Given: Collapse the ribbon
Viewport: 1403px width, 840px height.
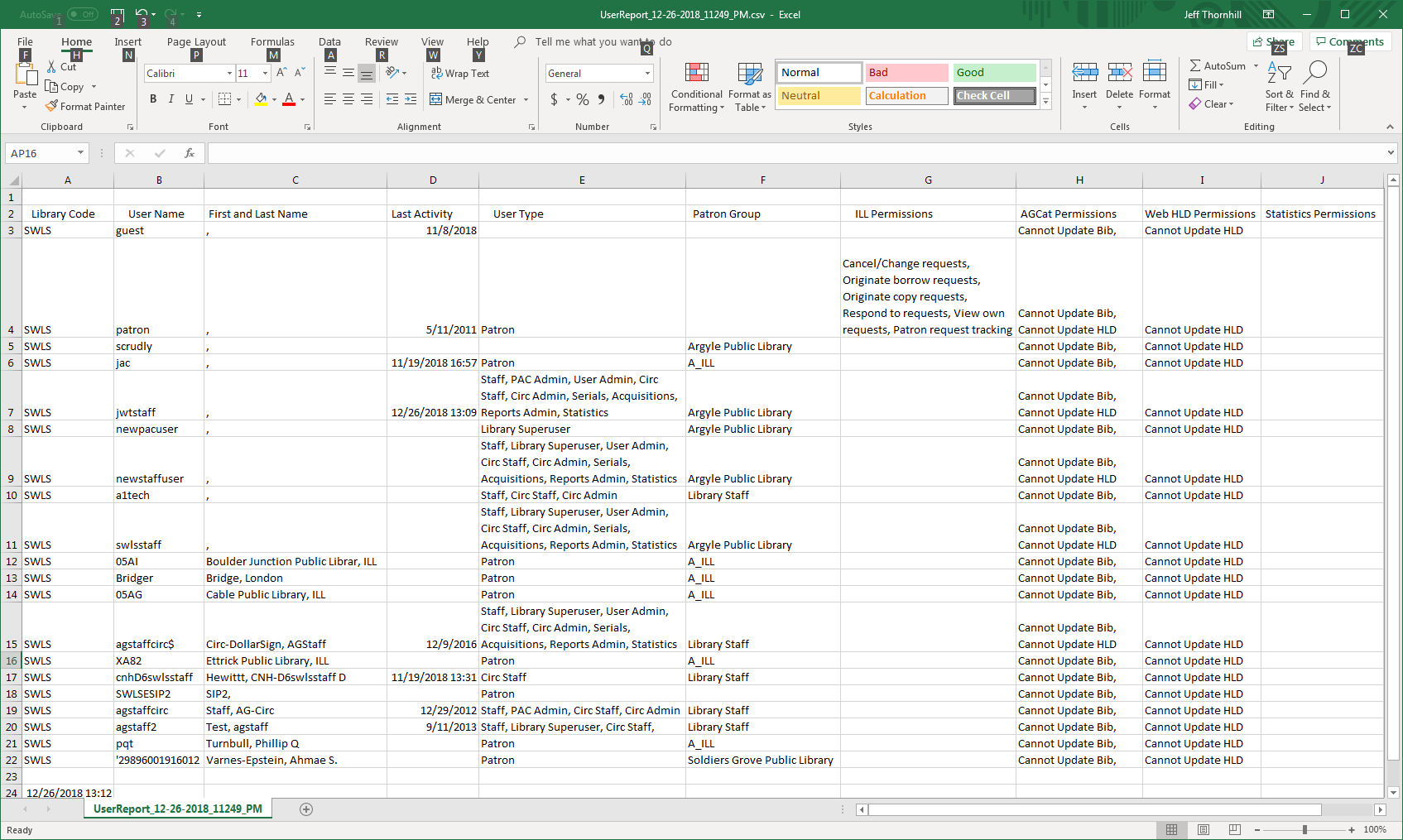Looking at the screenshot, I should [x=1390, y=127].
